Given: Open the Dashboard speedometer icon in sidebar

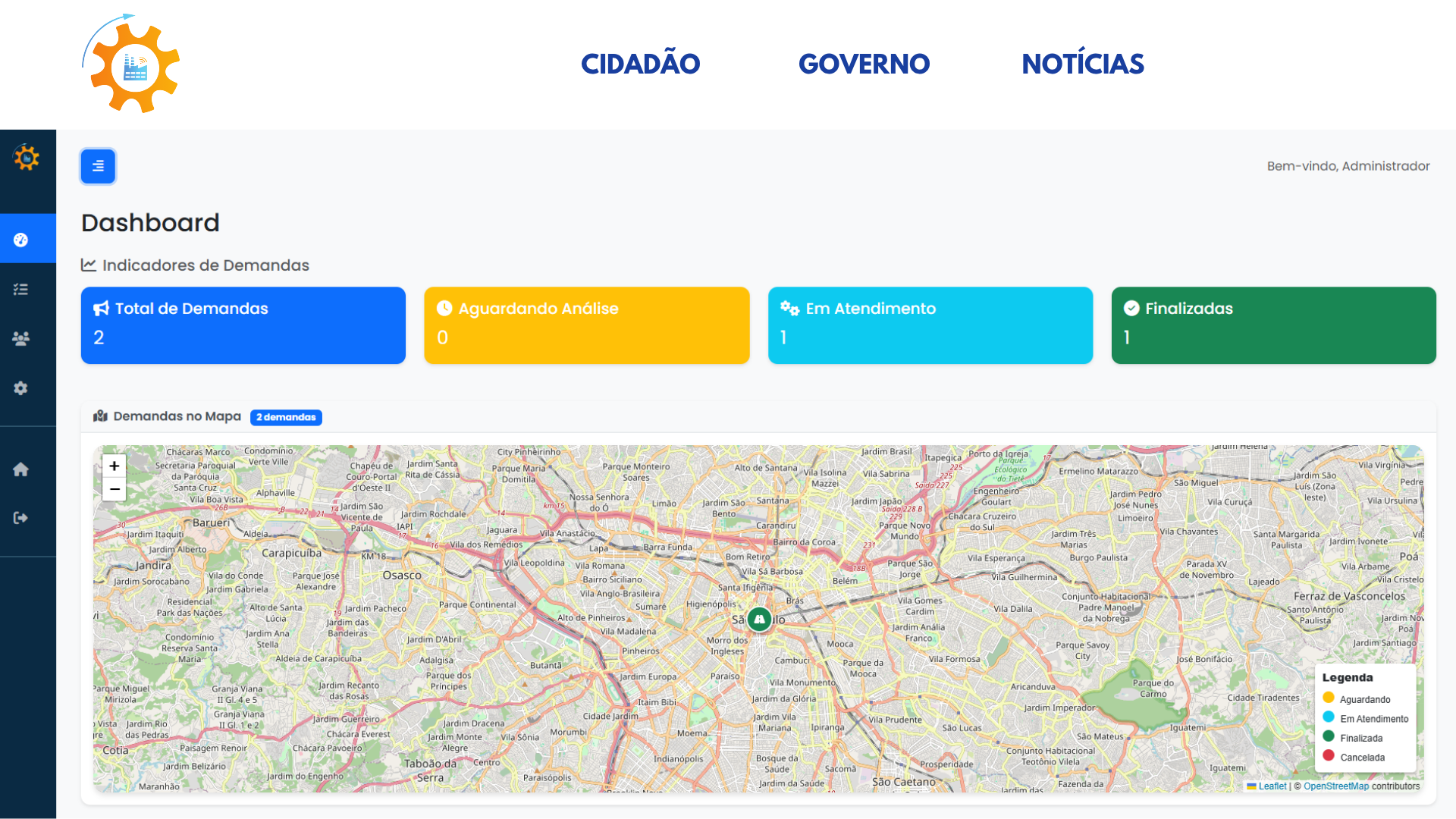Looking at the screenshot, I should [21, 238].
